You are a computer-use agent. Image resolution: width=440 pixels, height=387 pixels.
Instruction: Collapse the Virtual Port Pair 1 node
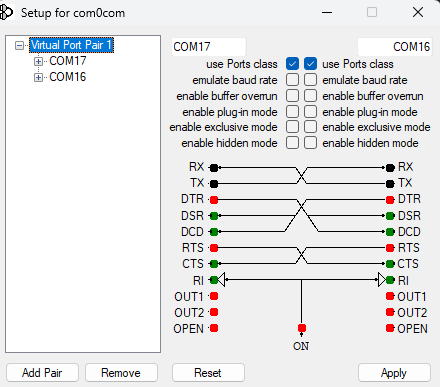(x=20, y=45)
